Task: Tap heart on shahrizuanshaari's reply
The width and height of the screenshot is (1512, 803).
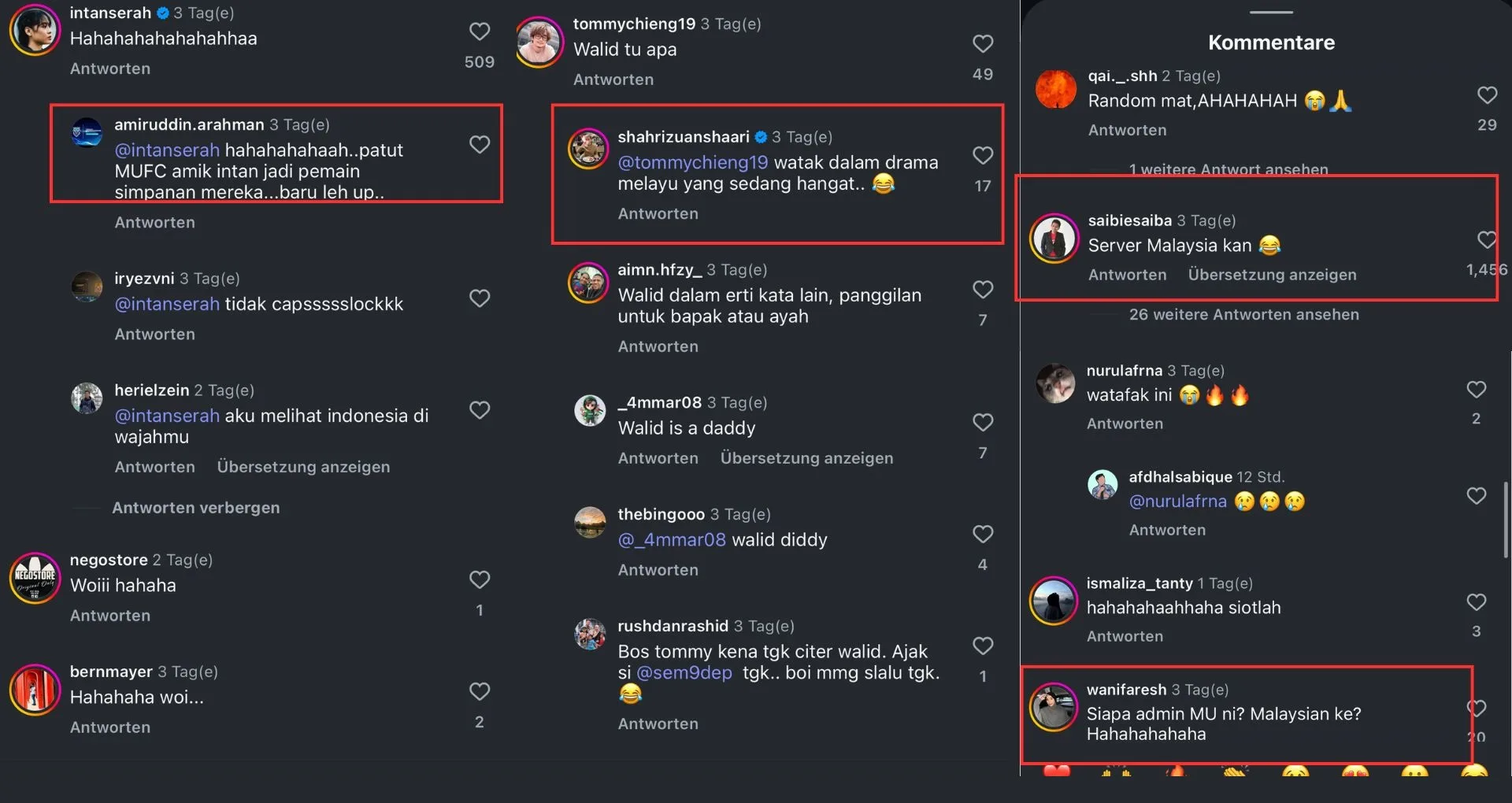Action: point(983,156)
